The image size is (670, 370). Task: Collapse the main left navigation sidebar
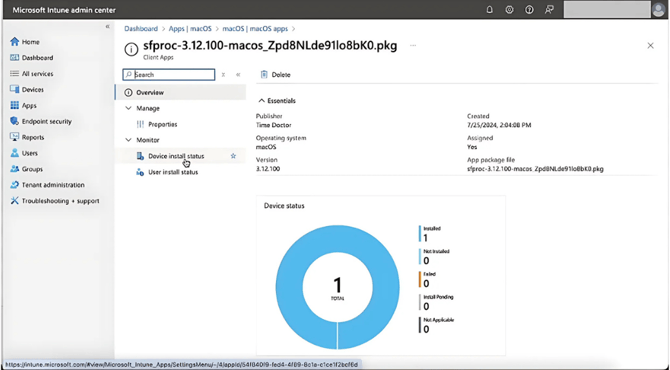click(108, 26)
